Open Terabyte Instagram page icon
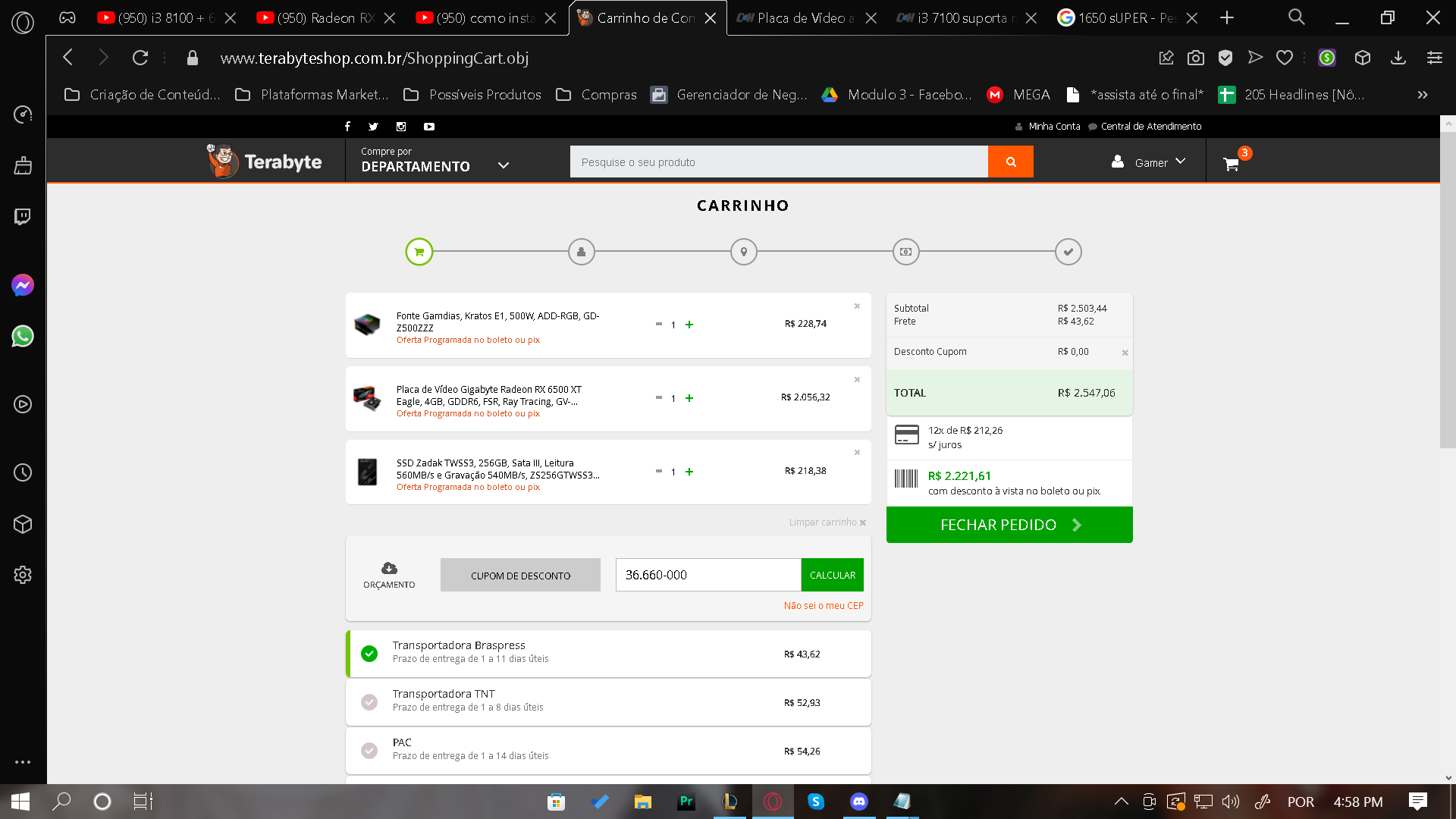This screenshot has height=819, width=1456. pyautogui.click(x=401, y=127)
